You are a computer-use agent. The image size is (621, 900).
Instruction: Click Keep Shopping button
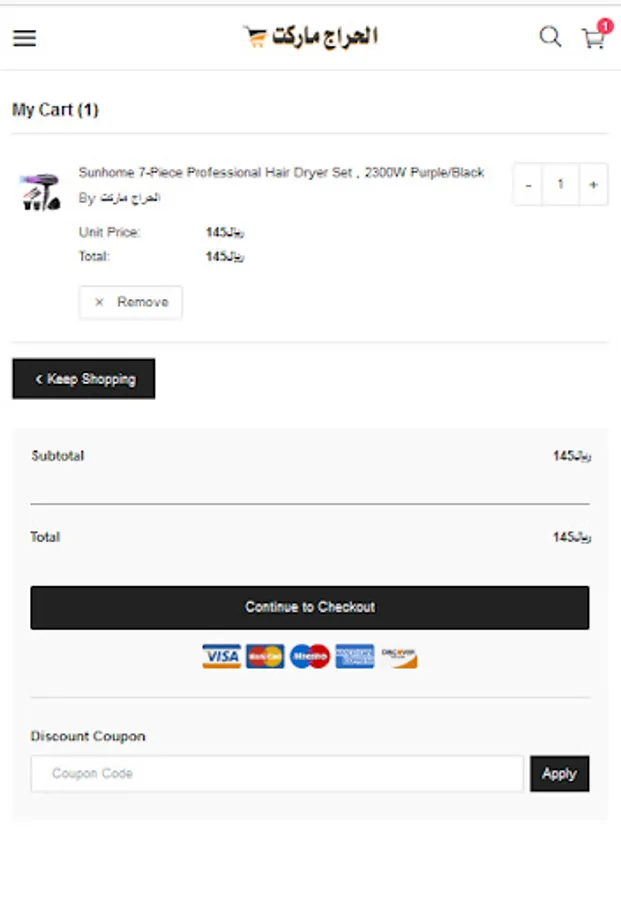(84, 379)
